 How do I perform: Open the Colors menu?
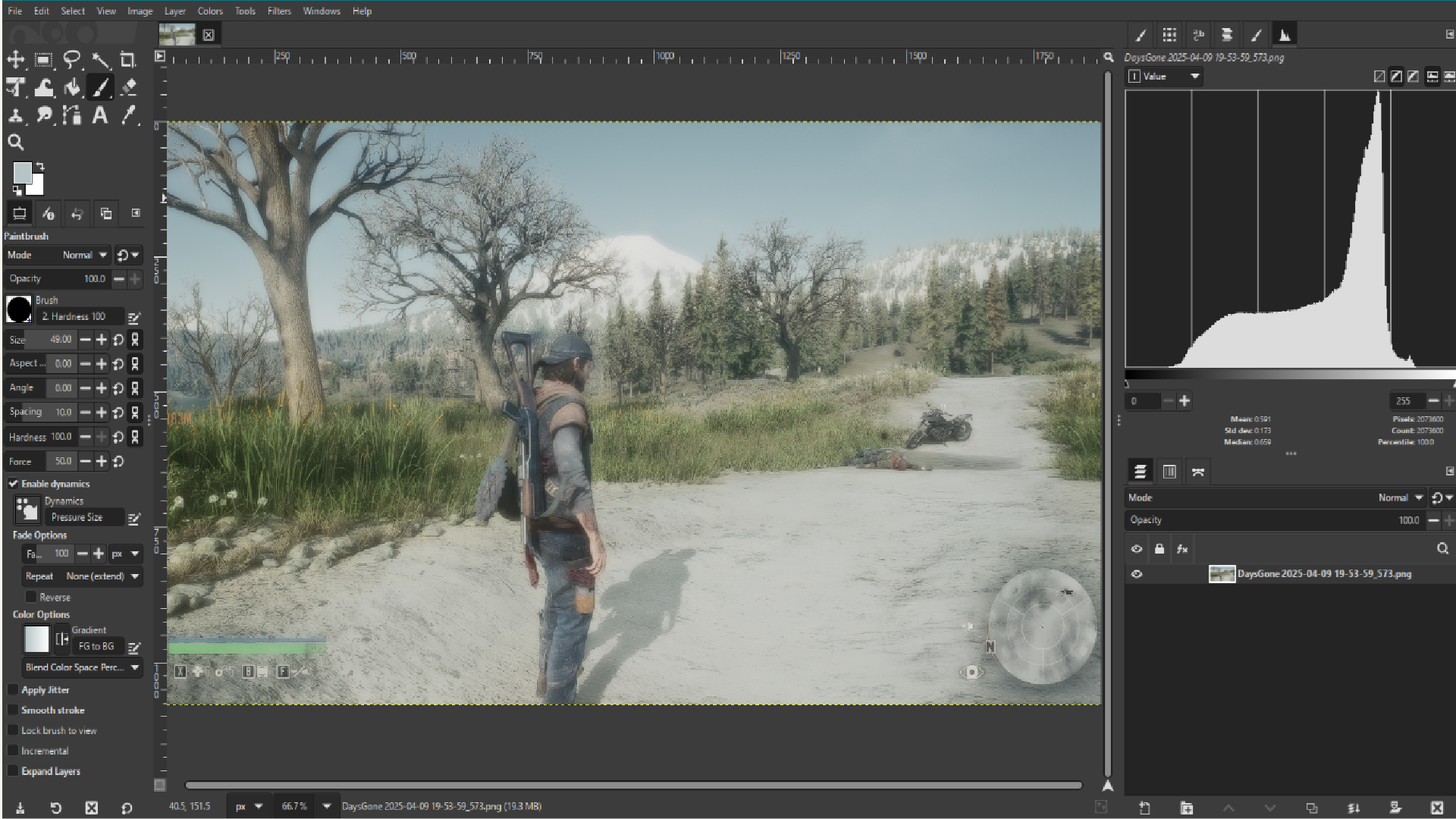point(210,11)
